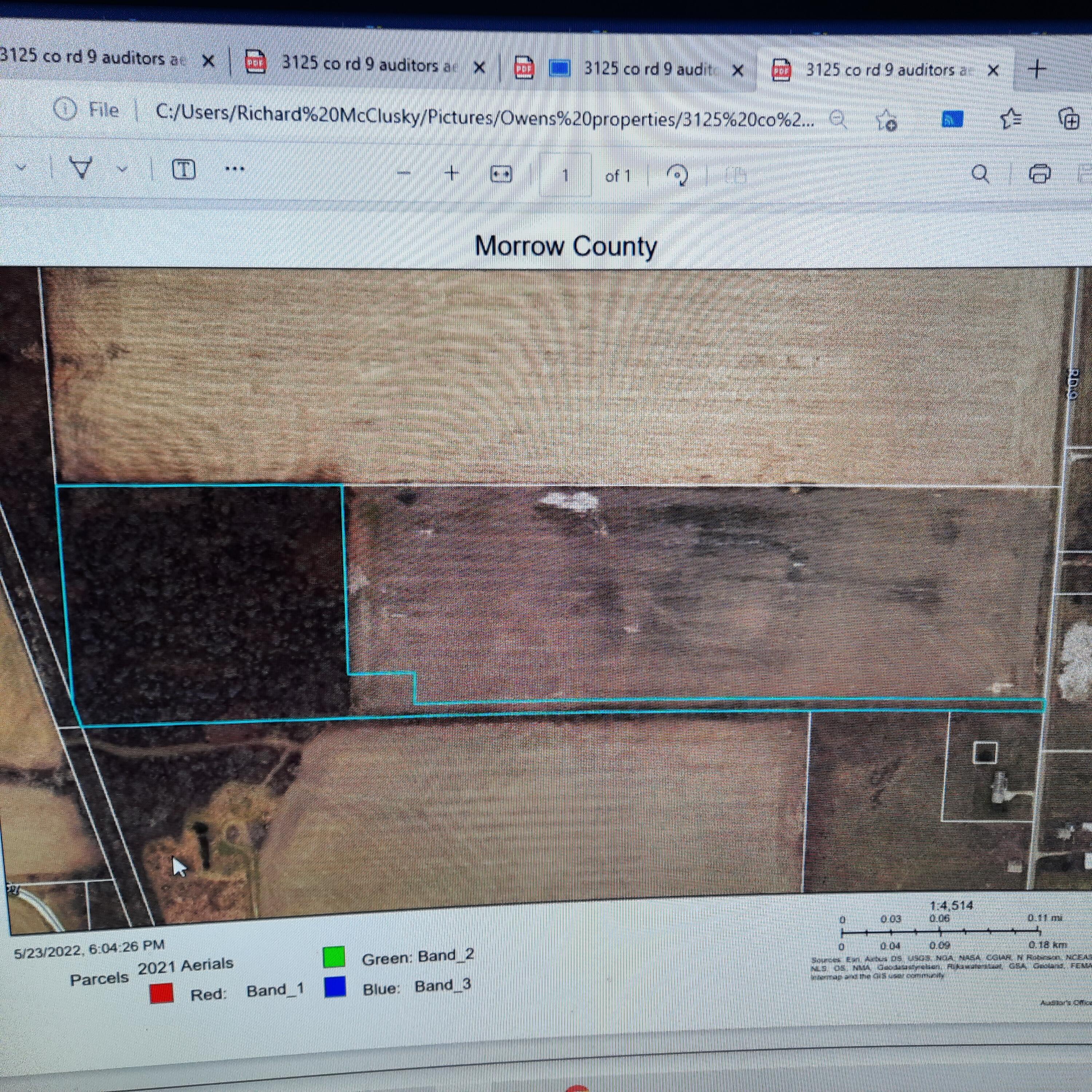The width and height of the screenshot is (1092, 1092).
Task: Click the File info icon in address bar
Action: pos(65,109)
